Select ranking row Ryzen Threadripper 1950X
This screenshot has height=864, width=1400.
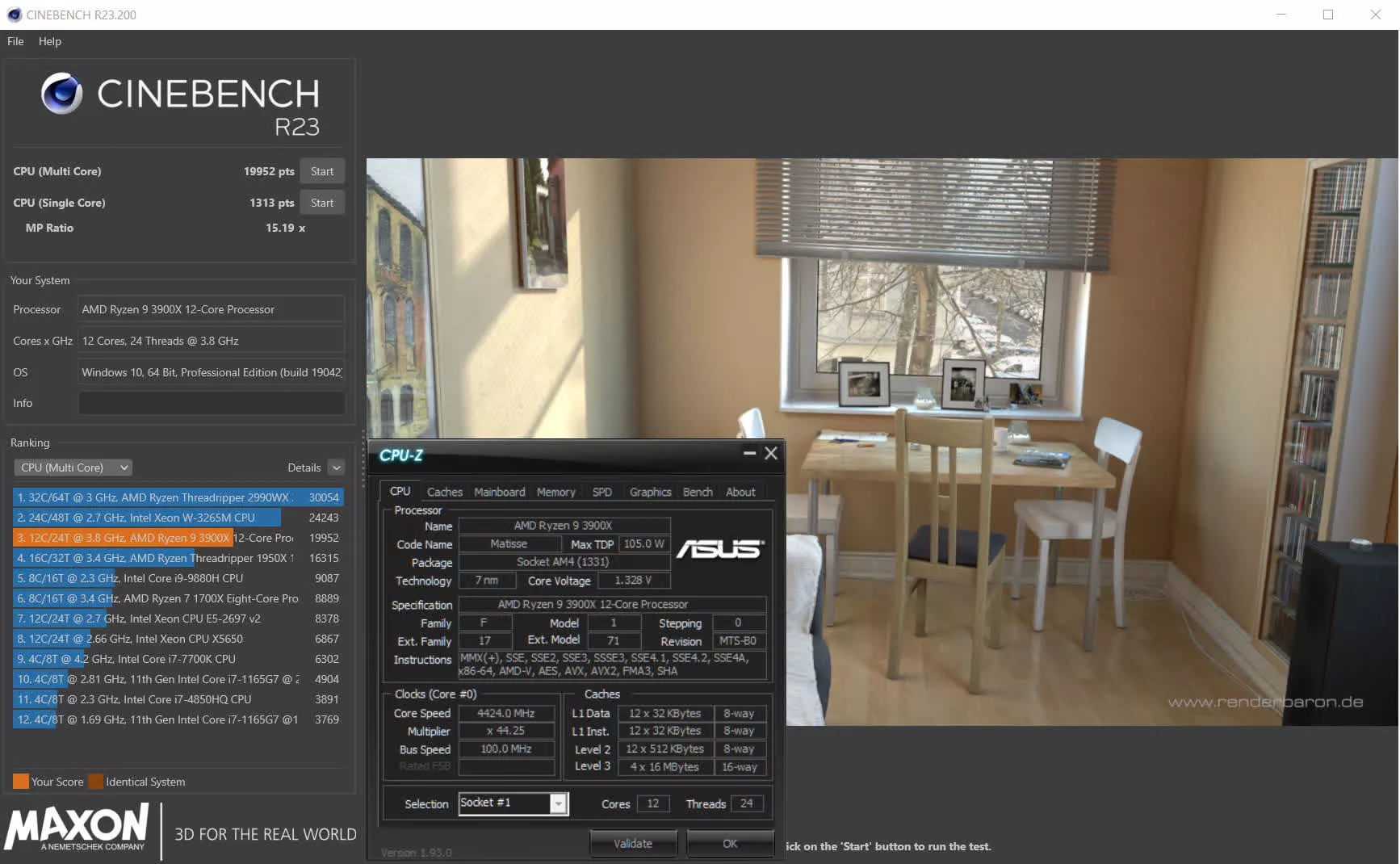tap(178, 558)
